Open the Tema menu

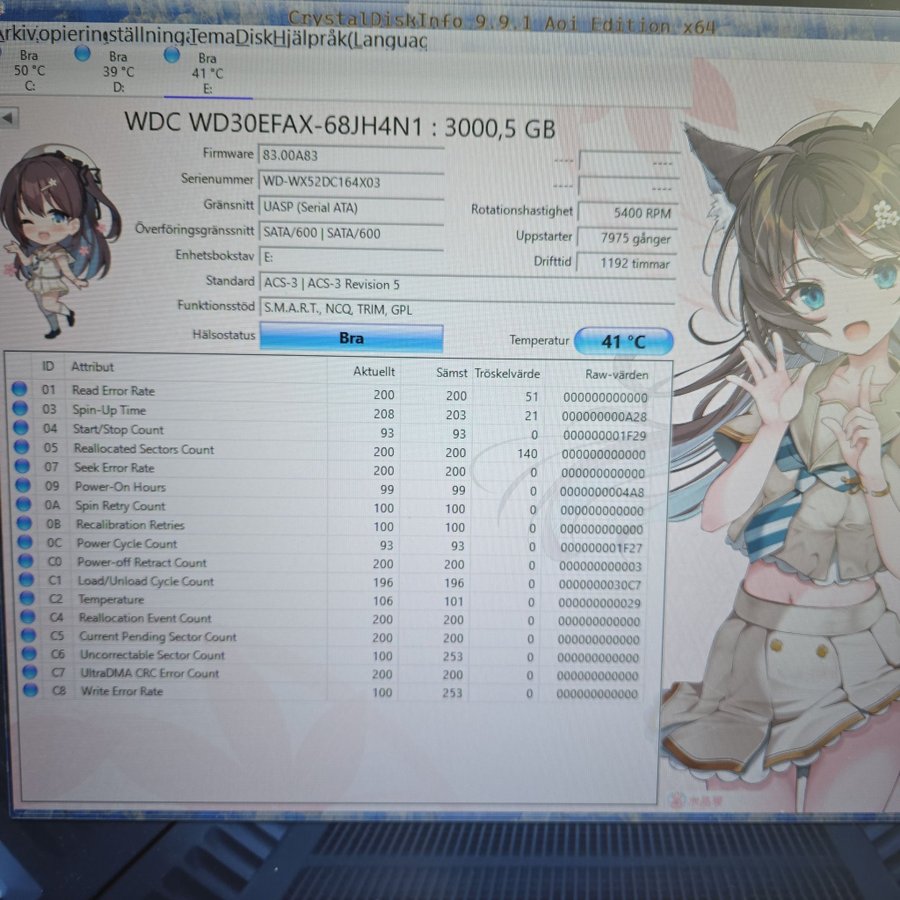(x=212, y=37)
